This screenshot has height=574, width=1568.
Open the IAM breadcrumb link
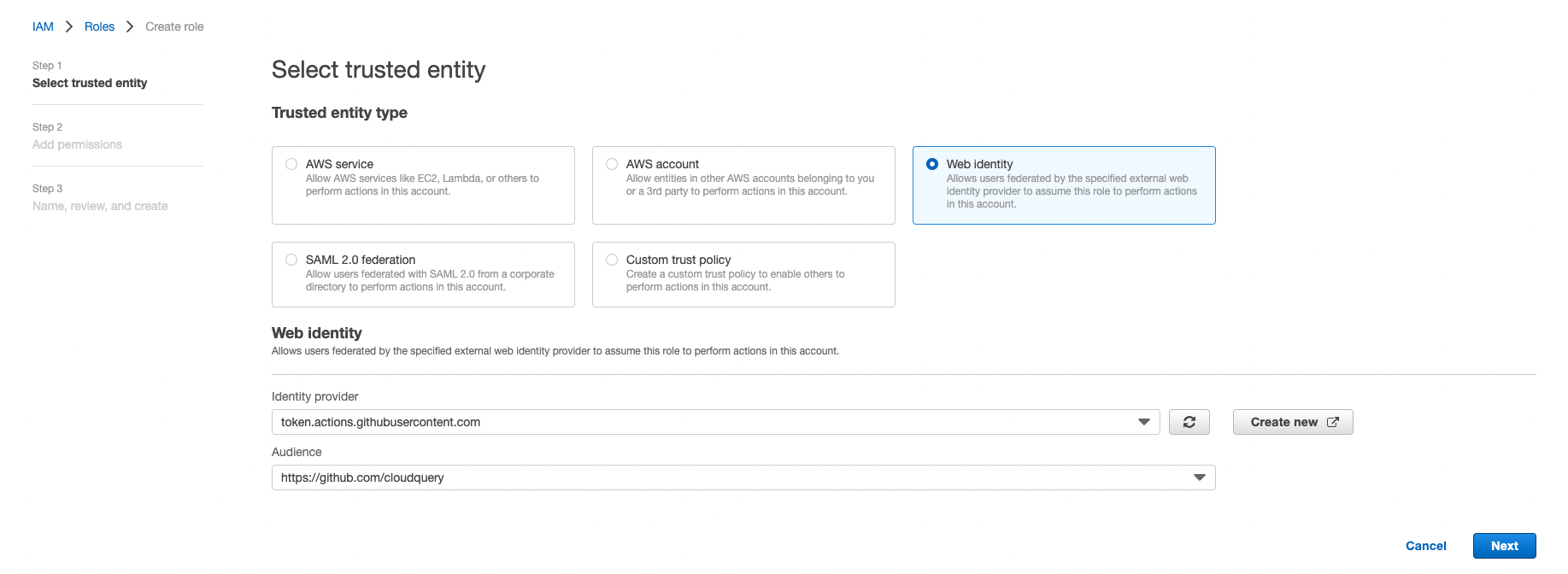pos(43,26)
